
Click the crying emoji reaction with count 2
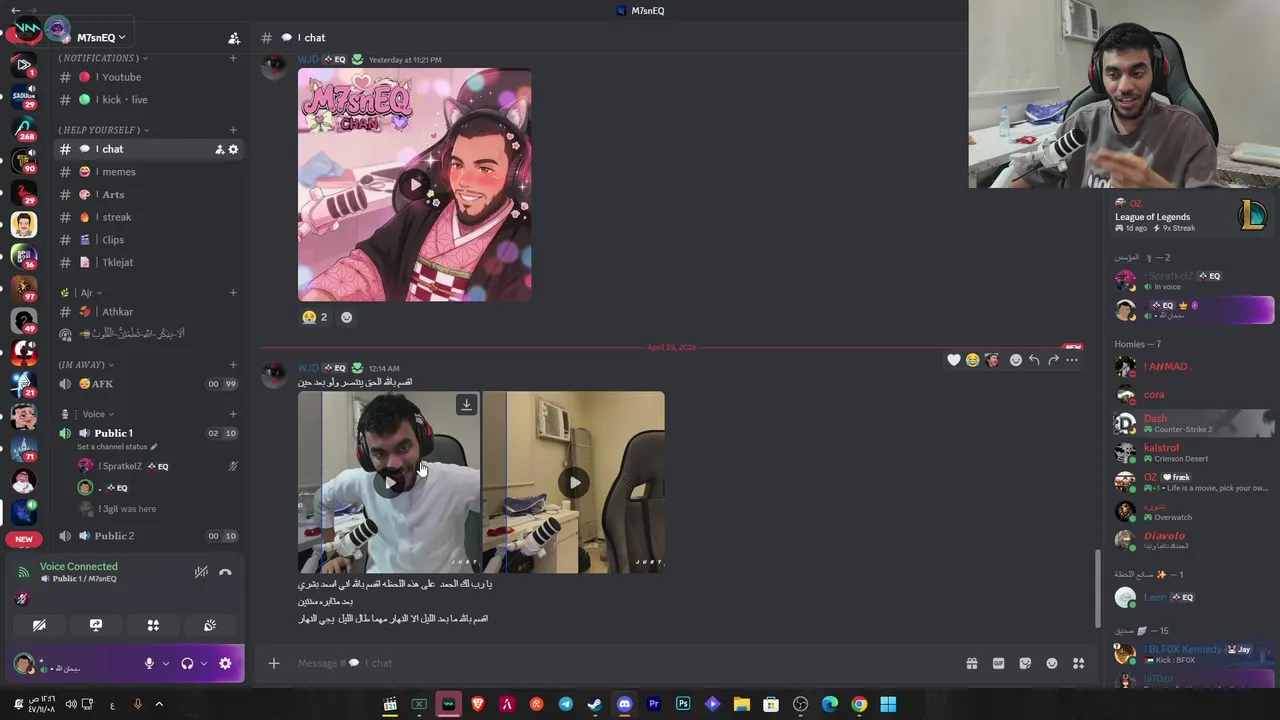point(315,317)
